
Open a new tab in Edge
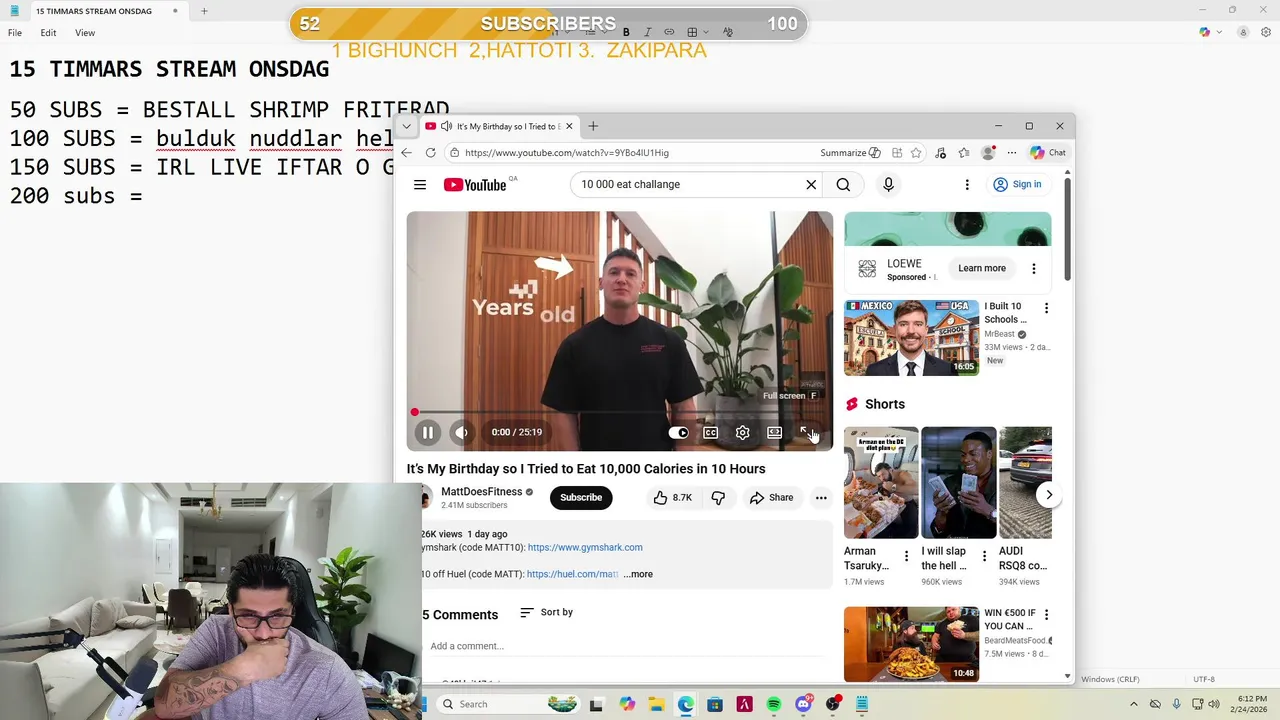(593, 126)
